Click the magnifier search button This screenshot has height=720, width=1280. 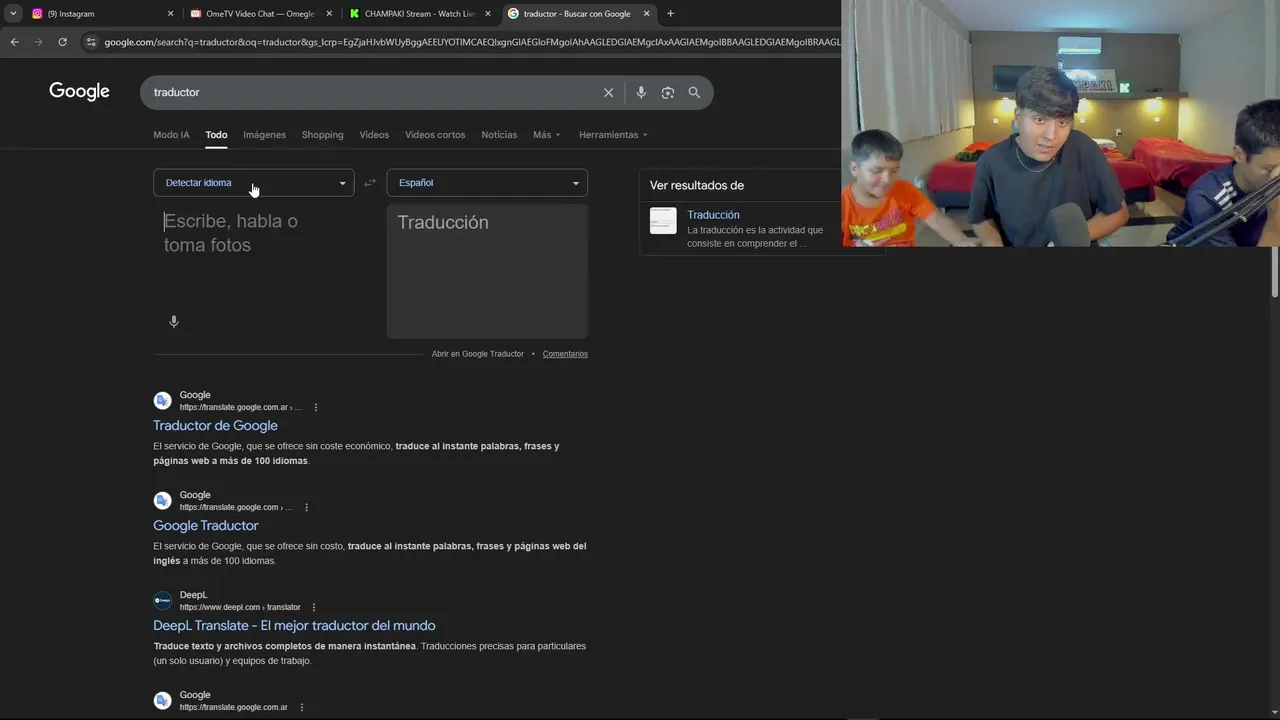(x=694, y=92)
